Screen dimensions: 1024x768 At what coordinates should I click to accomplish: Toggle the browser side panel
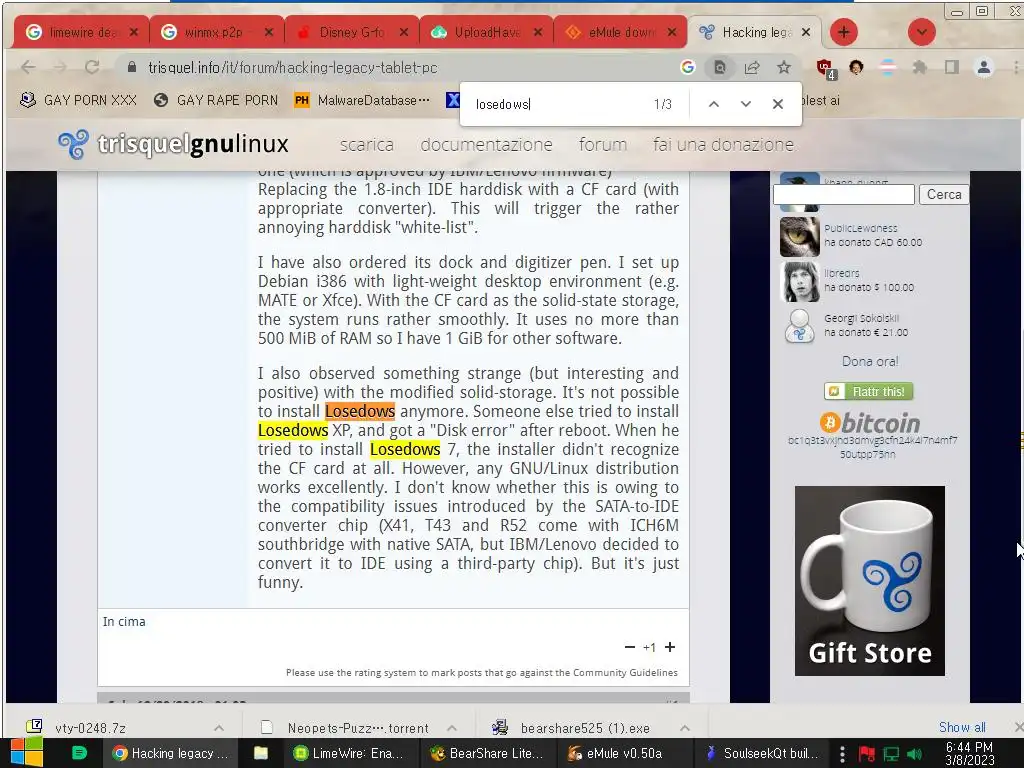952,67
